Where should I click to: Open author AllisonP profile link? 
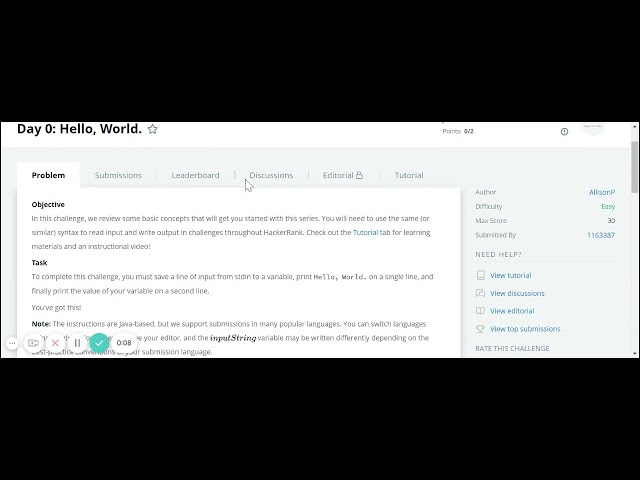tap(602, 192)
